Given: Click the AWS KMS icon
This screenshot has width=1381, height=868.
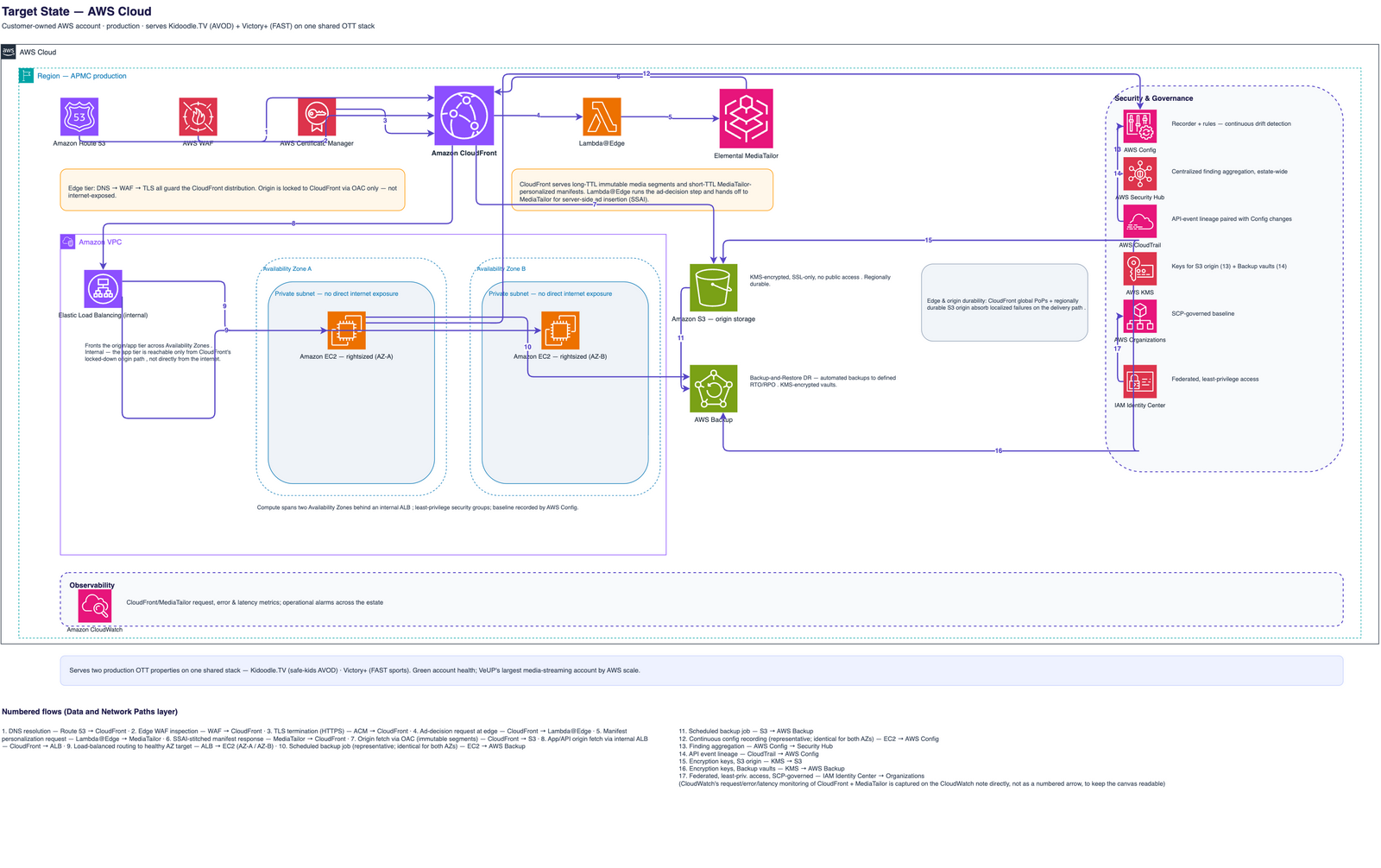Looking at the screenshot, I should (x=1140, y=268).
